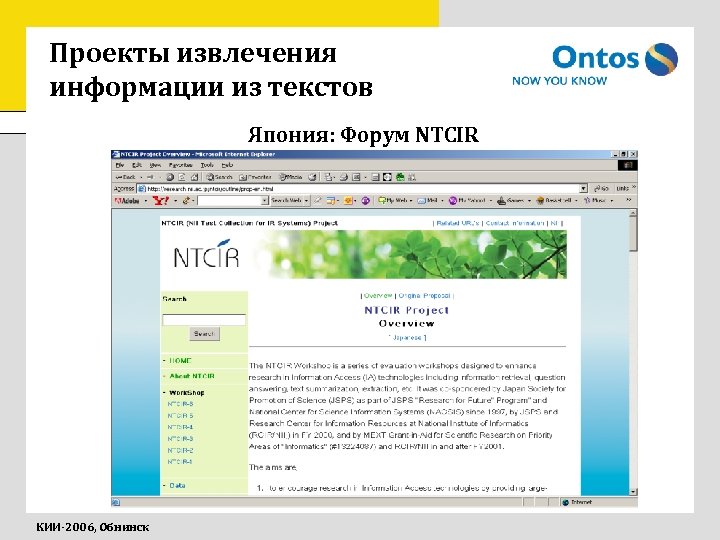Viewport: 720px width, 540px height.
Task: Click the Back arrow in the Explorer toolbar
Action: click(125, 177)
